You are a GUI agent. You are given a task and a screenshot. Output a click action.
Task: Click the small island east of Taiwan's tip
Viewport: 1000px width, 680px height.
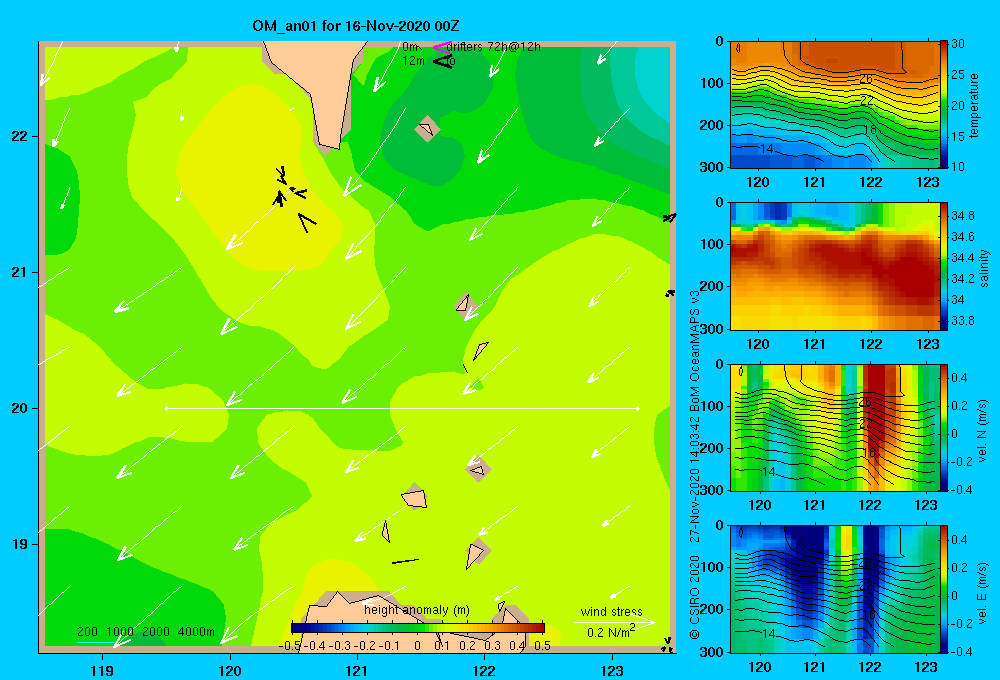[x=427, y=129]
